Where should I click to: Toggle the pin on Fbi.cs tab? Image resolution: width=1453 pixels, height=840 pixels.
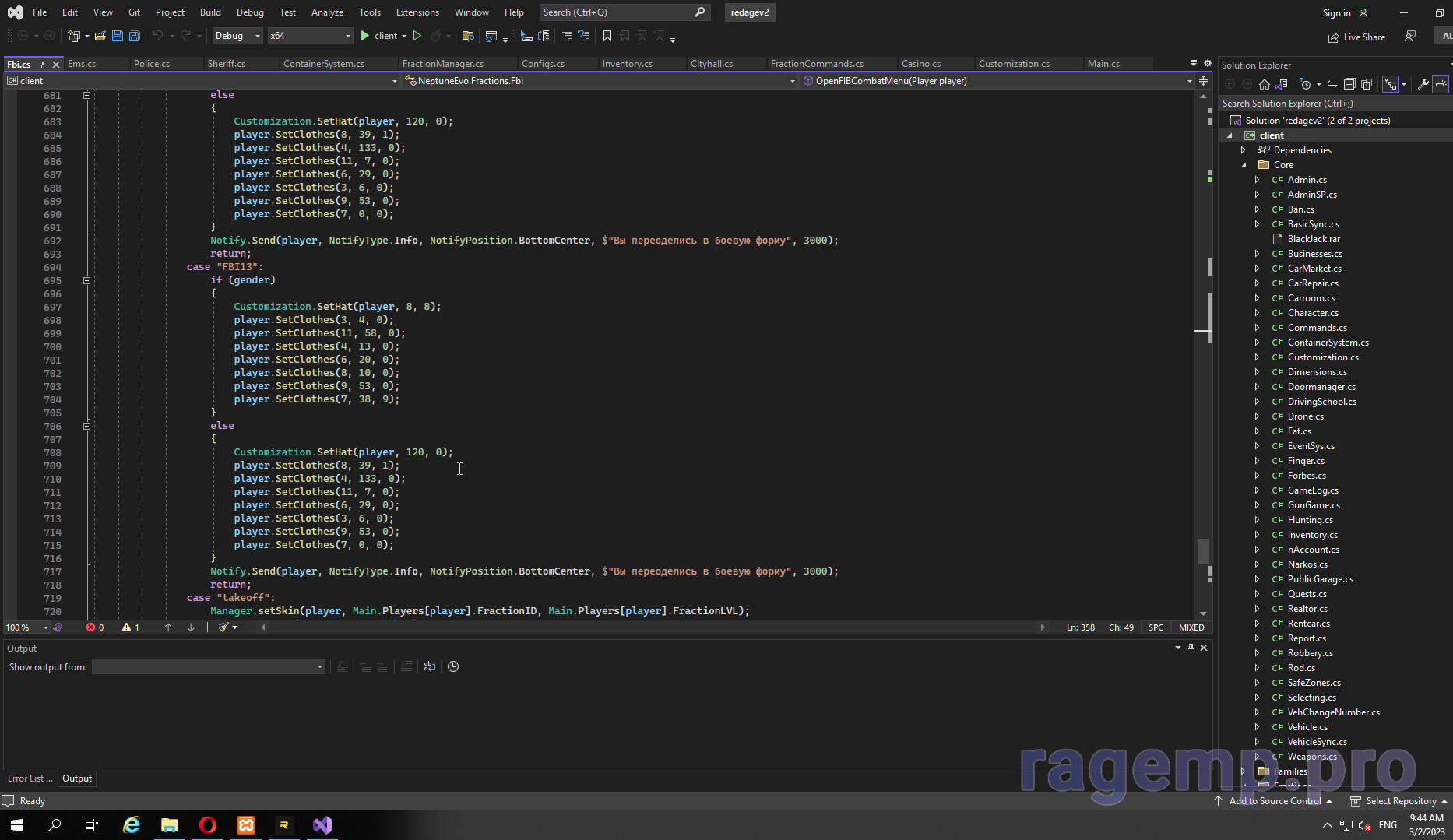pyautogui.click(x=42, y=64)
